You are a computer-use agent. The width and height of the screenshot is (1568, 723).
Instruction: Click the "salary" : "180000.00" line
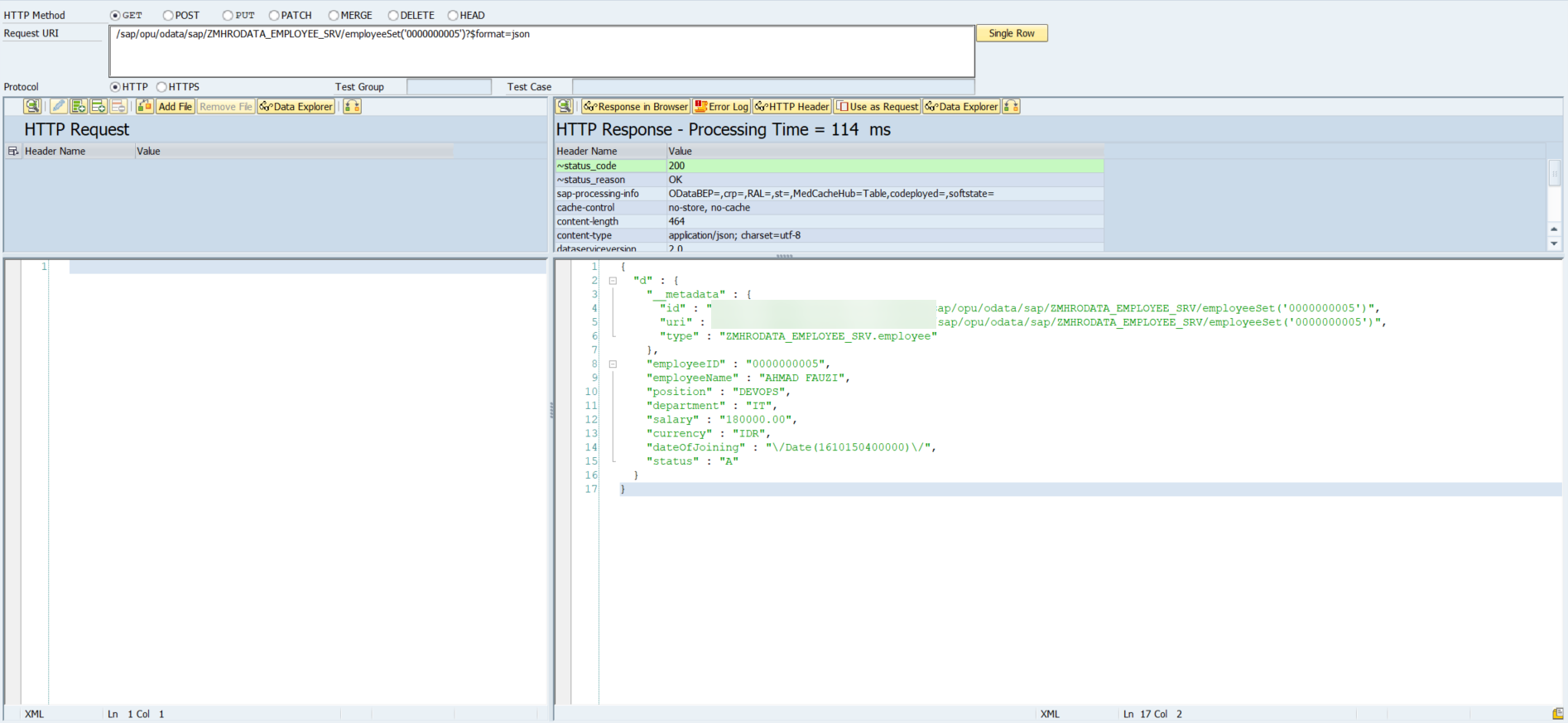(722, 420)
